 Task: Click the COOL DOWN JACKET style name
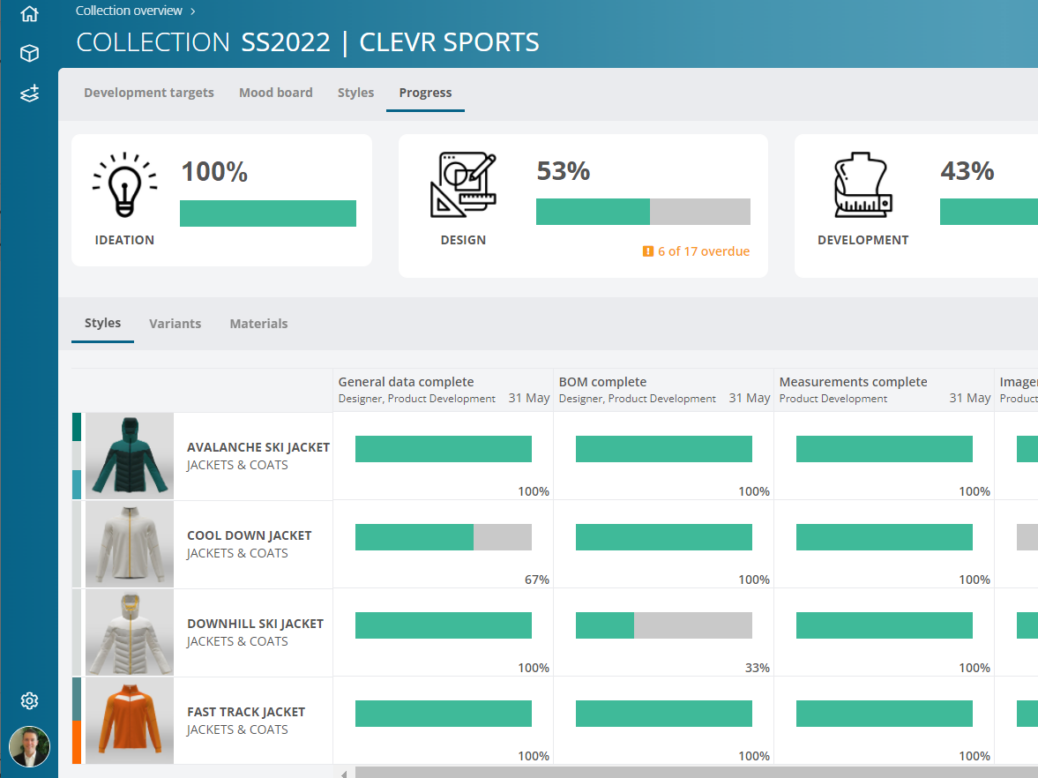249,536
